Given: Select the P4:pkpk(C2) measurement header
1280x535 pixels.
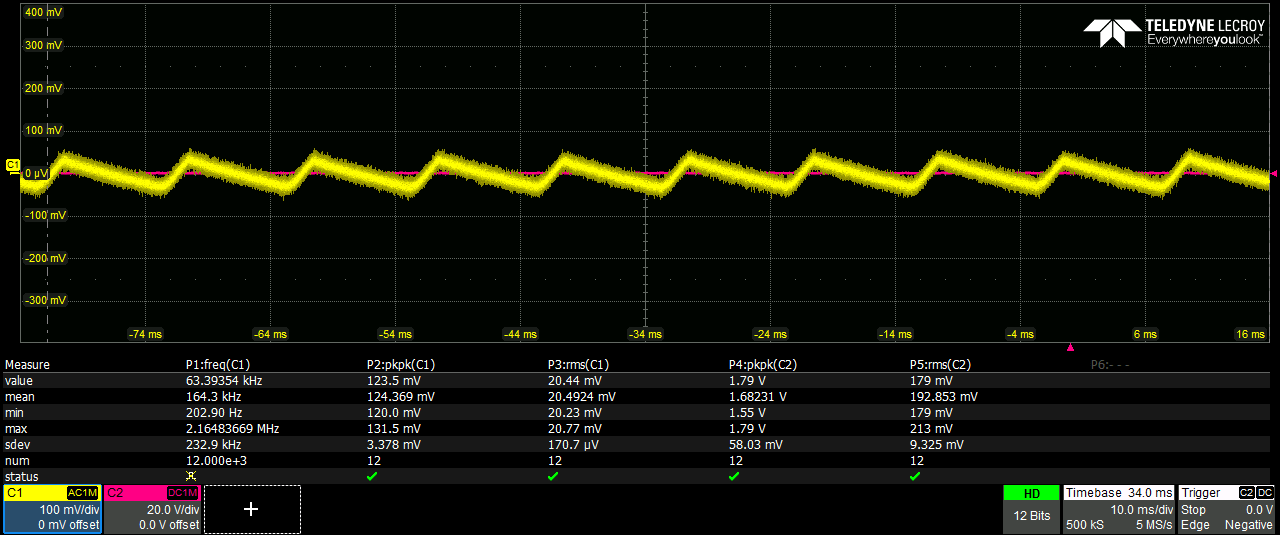Looking at the screenshot, I should [762, 365].
